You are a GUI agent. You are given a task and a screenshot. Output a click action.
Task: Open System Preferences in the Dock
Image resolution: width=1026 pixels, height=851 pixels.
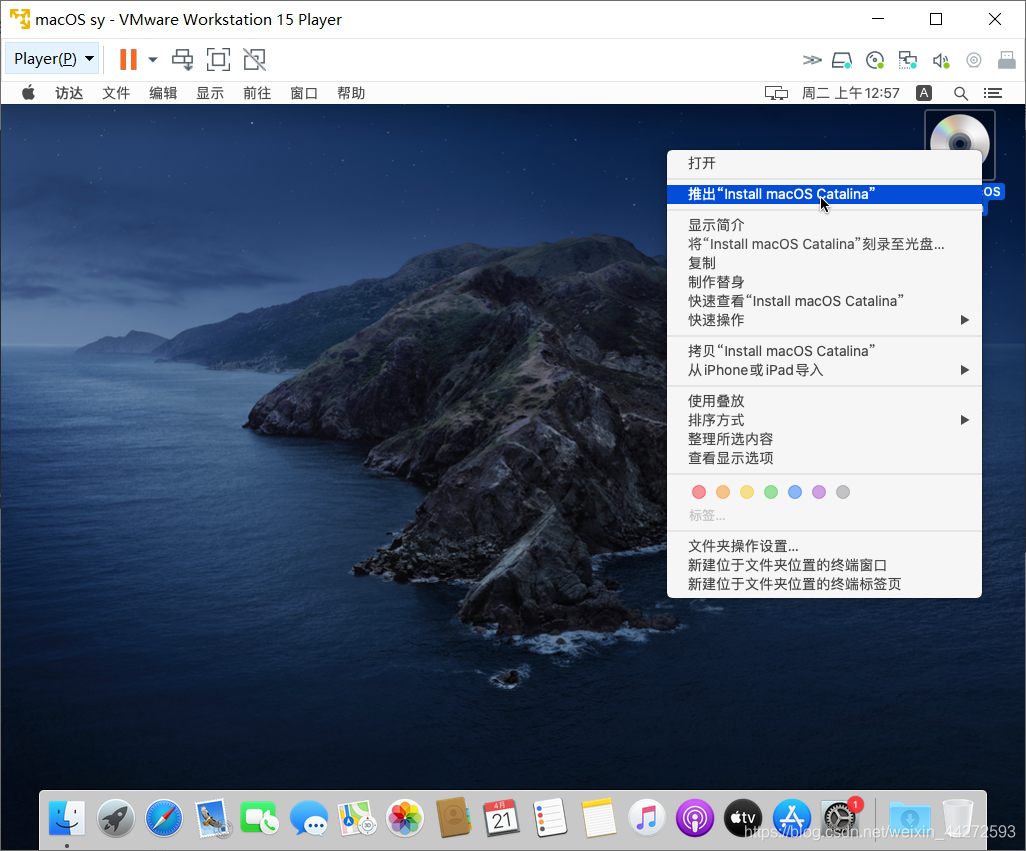pos(838,818)
